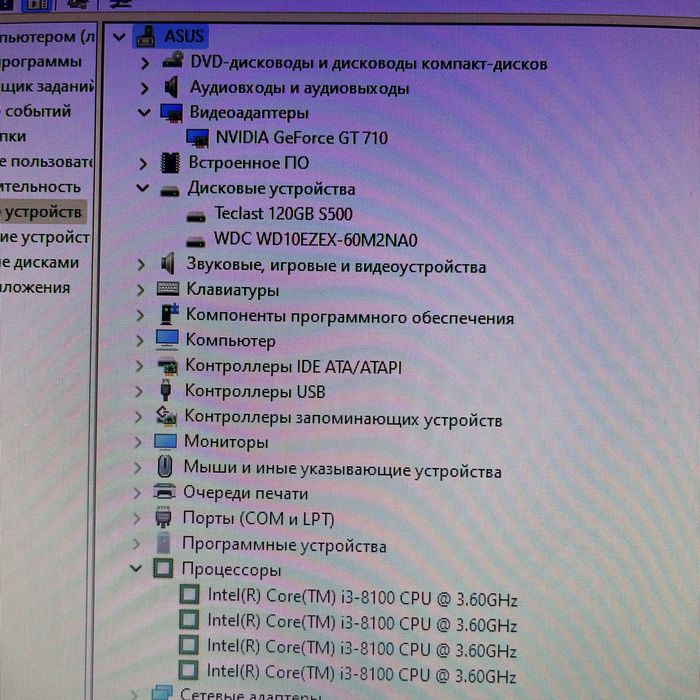Click the mouse icon beside Мыши и иные указывающие устройства
Screen dimensions: 700x700
(165, 467)
